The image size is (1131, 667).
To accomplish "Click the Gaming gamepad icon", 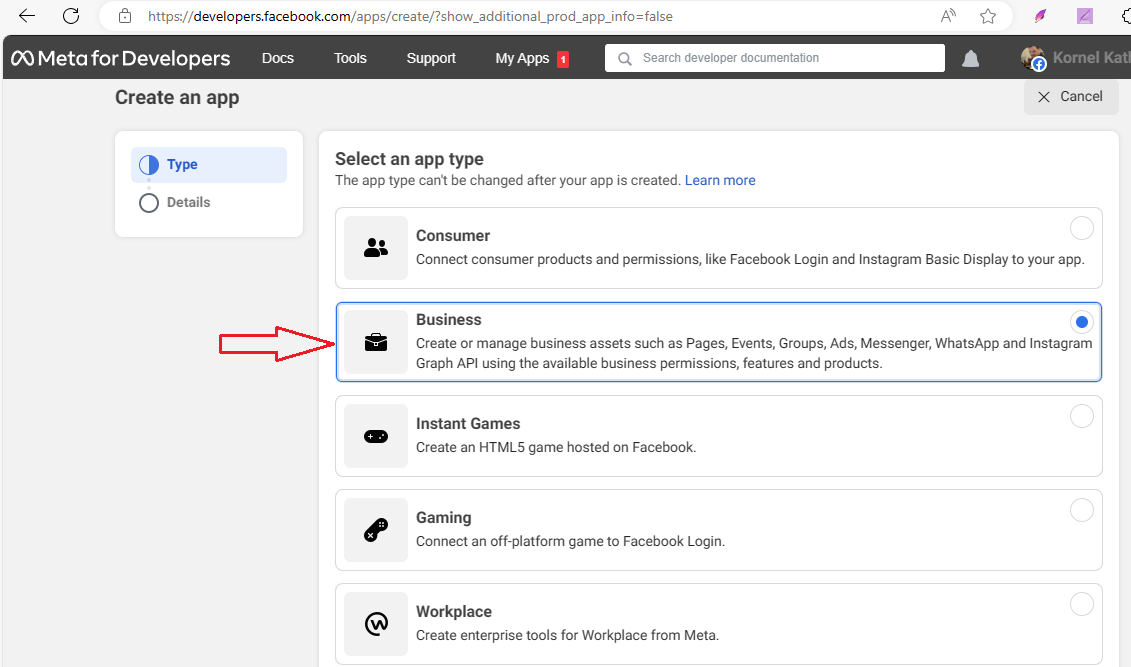I will pos(376,530).
